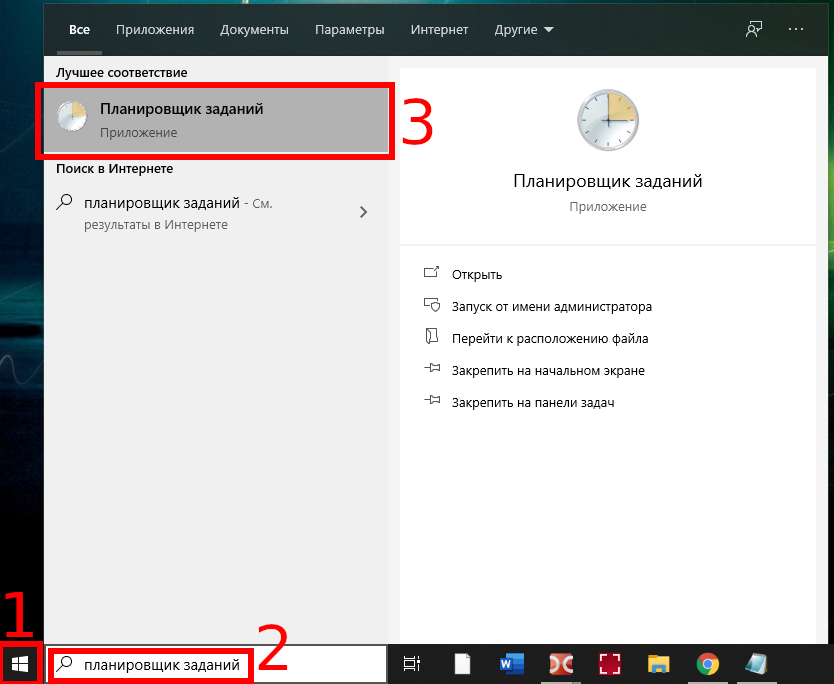The width and height of the screenshot is (834, 684).
Task: Click the Windows Start button
Action: point(20,664)
